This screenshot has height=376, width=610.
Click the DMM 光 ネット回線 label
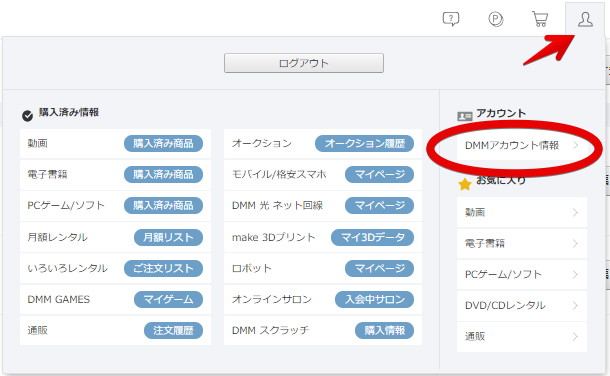coord(277,205)
